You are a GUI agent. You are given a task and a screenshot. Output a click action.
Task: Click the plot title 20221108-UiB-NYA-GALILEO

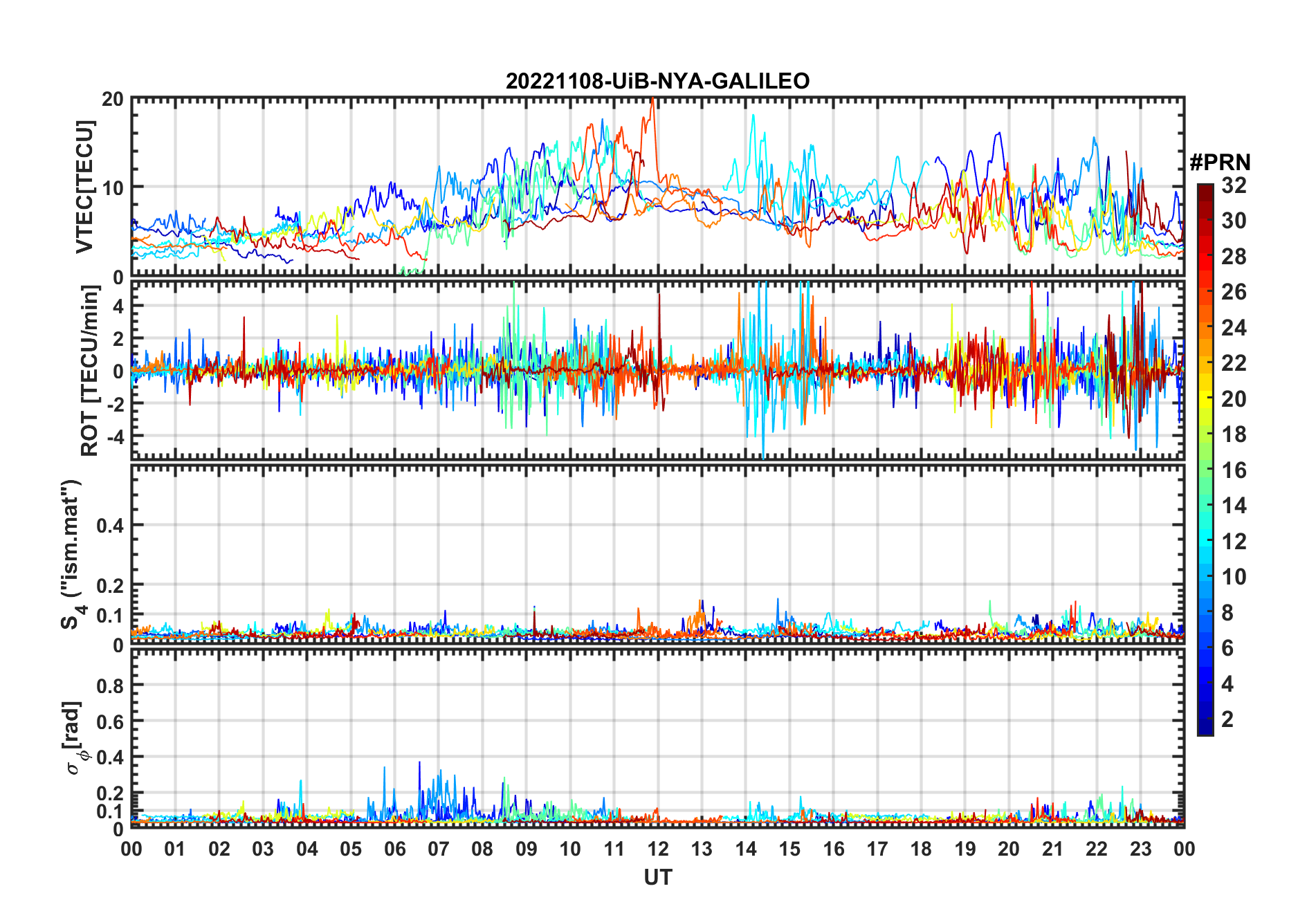(x=657, y=82)
